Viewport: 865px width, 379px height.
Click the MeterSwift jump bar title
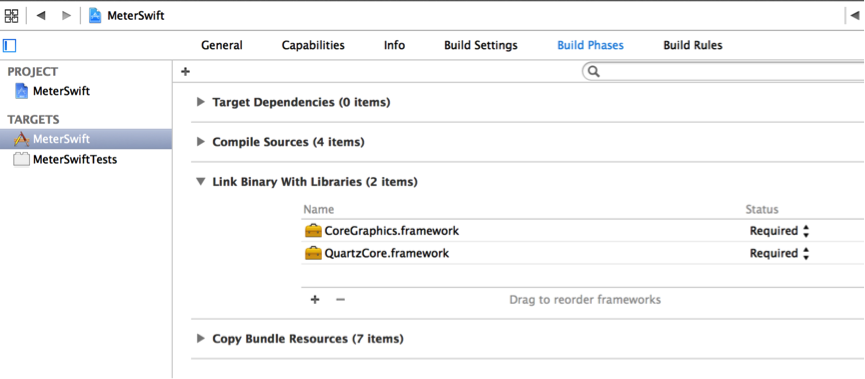click(136, 15)
